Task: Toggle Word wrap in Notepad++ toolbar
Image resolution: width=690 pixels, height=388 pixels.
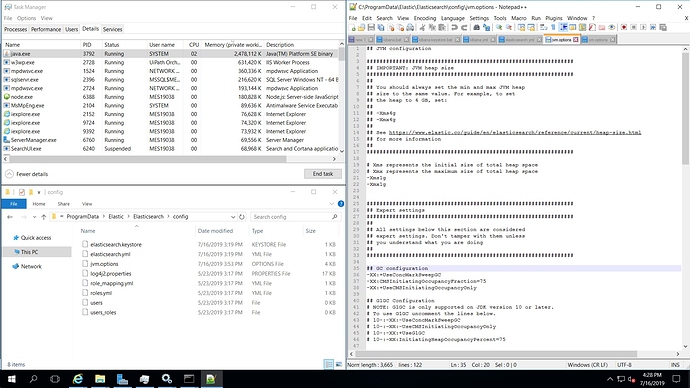Action: (x=543, y=27)
